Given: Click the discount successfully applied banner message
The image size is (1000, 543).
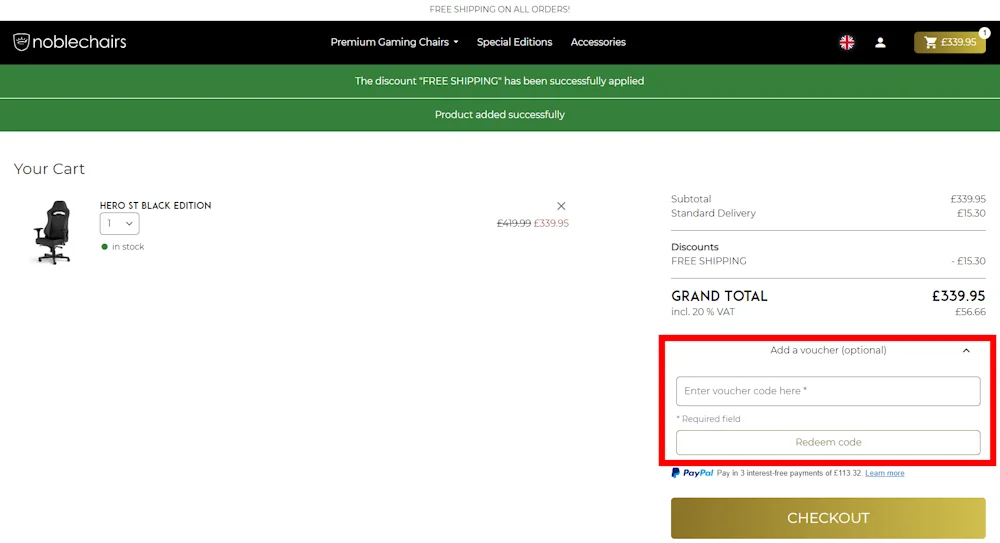Looking at the screenshot, I should [499, 81].
